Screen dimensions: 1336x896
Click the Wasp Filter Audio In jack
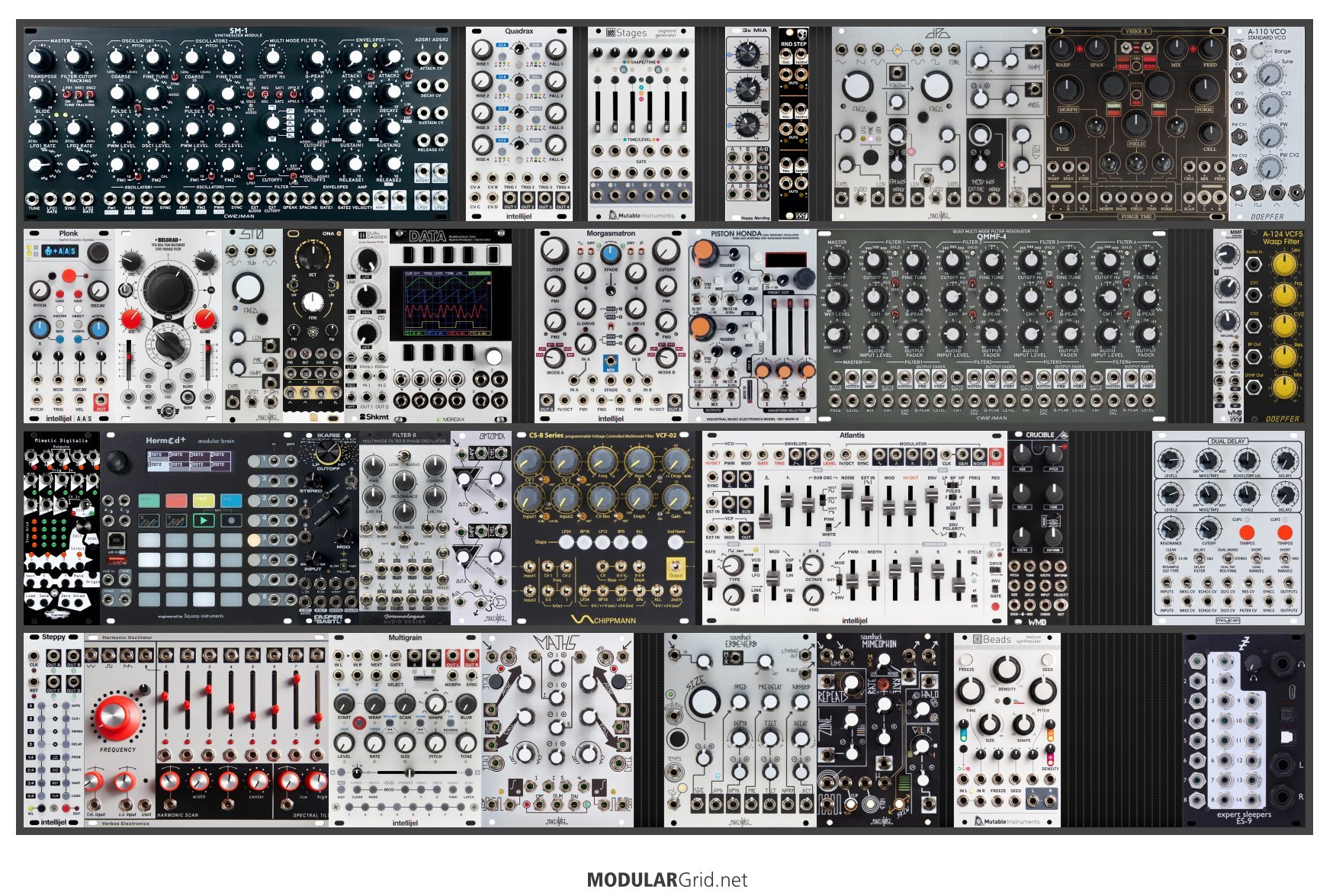tap(1253, 265)
